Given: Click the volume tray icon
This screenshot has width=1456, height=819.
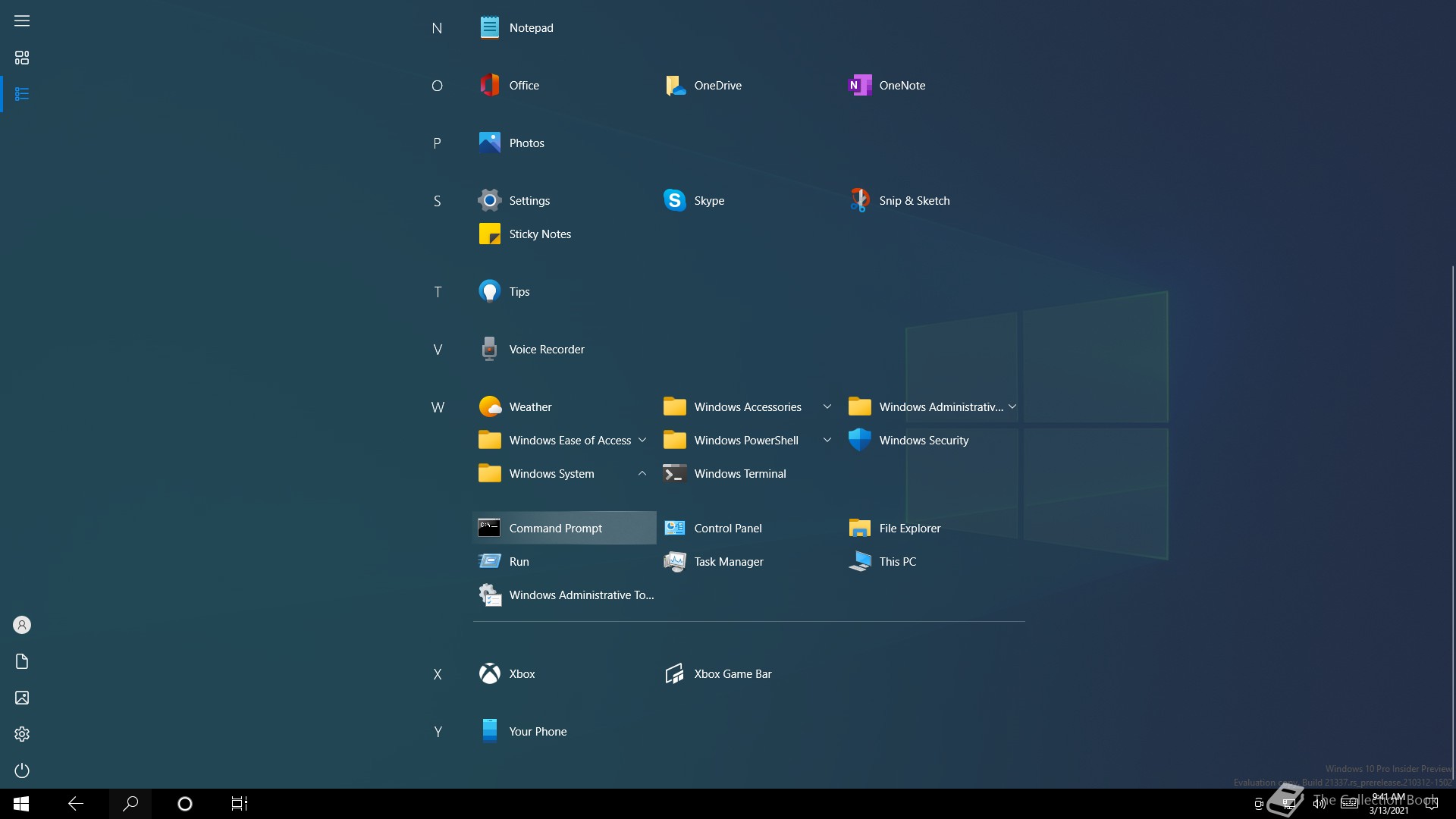Looking at the screenshot, I should click(x=1319, y=804).
